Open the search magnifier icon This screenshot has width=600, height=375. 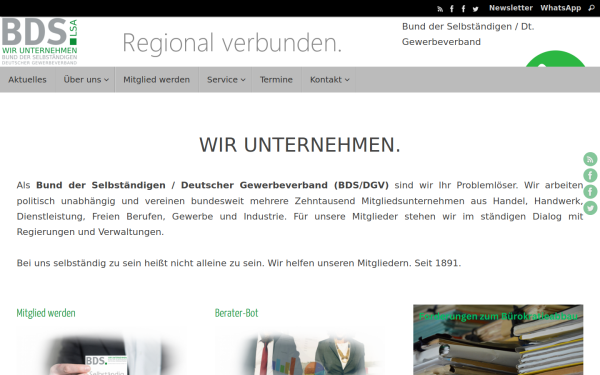tap(591, 8)
